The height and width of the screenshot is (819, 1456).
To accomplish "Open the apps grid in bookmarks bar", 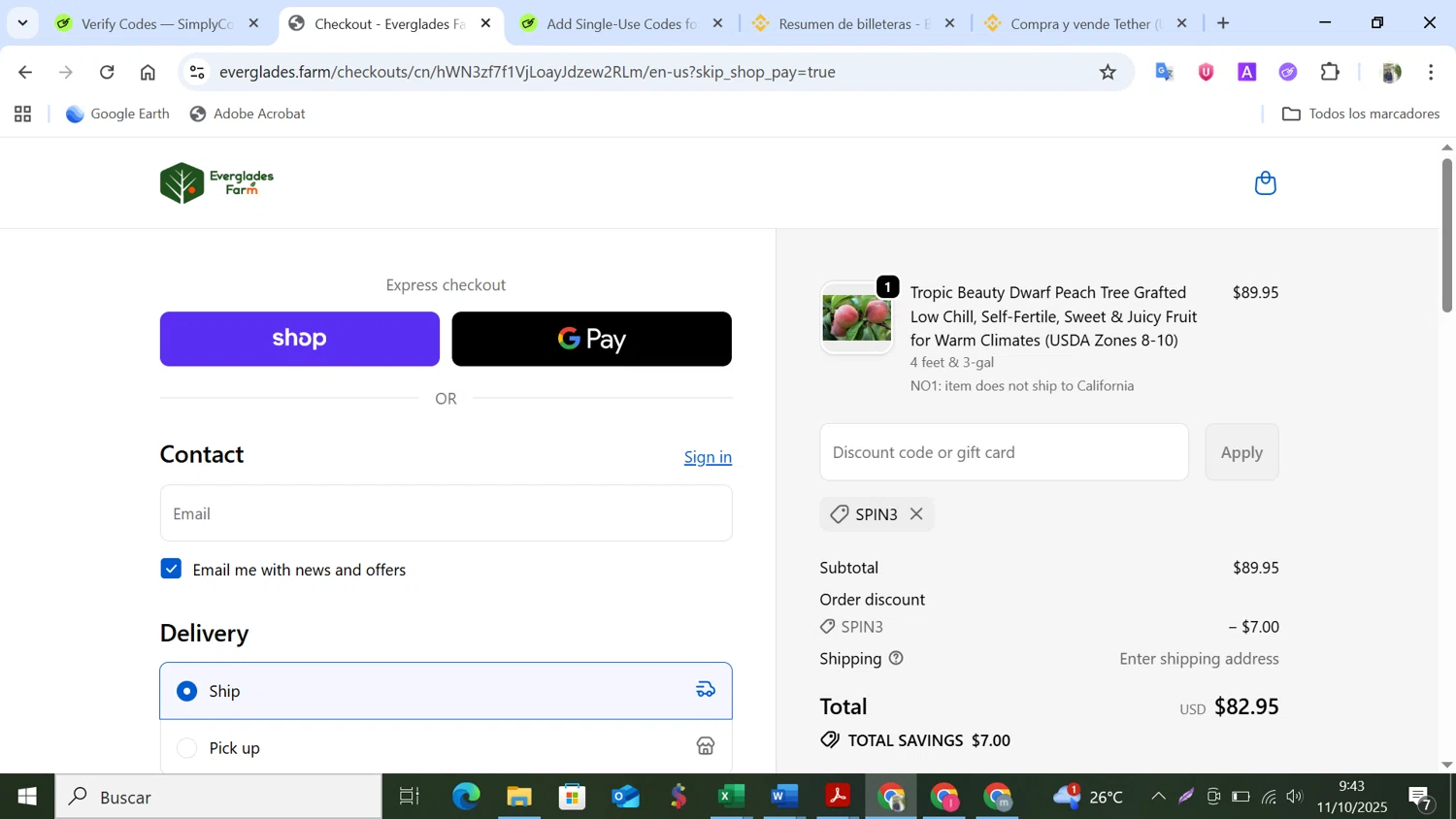I will 23,115.
